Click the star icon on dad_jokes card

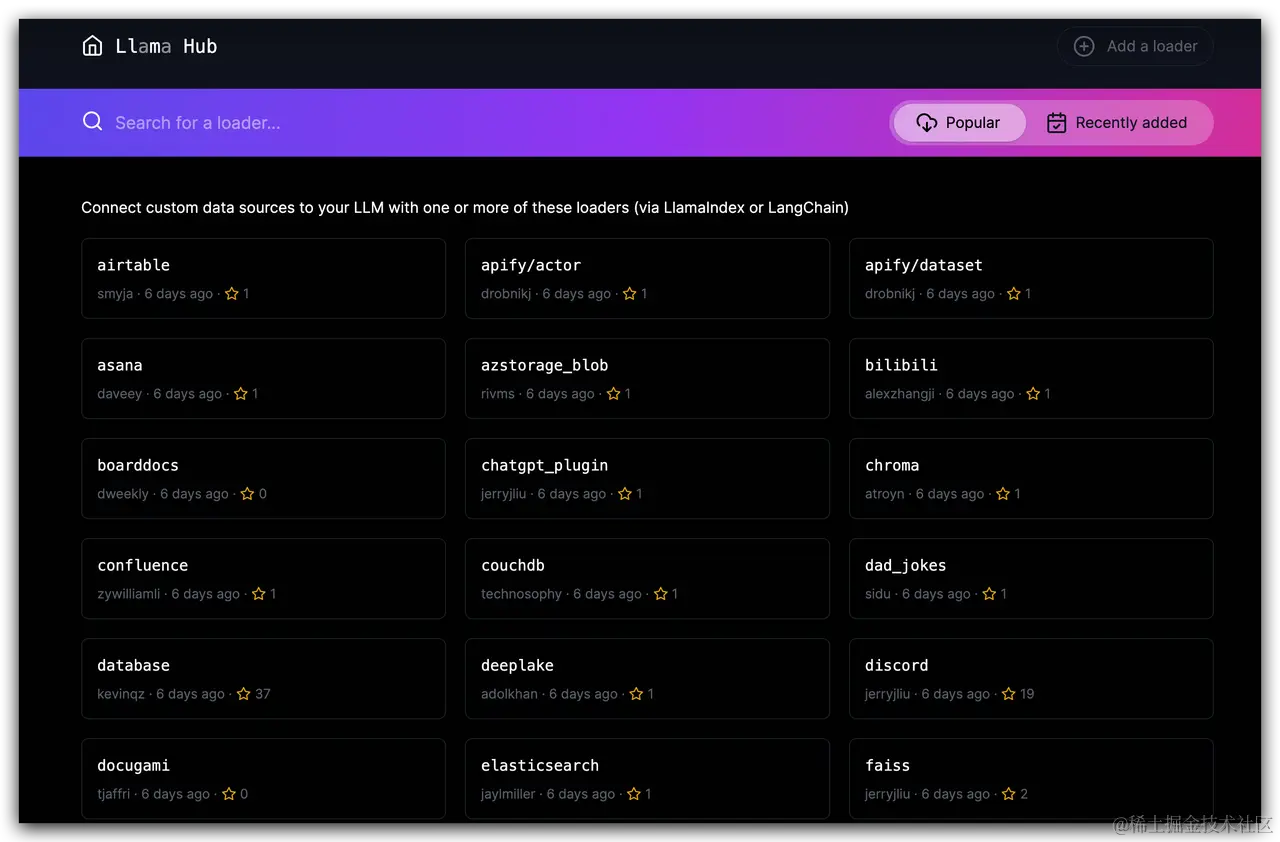[x=990, y=594]
